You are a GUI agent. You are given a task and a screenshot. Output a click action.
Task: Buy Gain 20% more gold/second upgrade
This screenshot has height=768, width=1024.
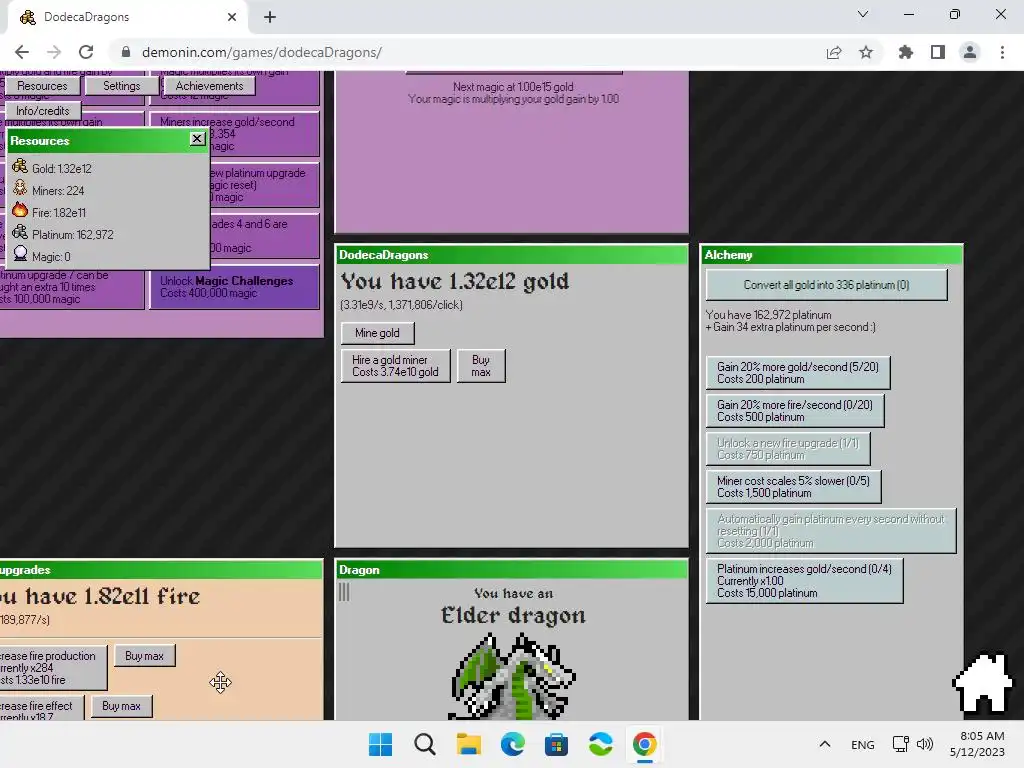[x=798, y=373]
